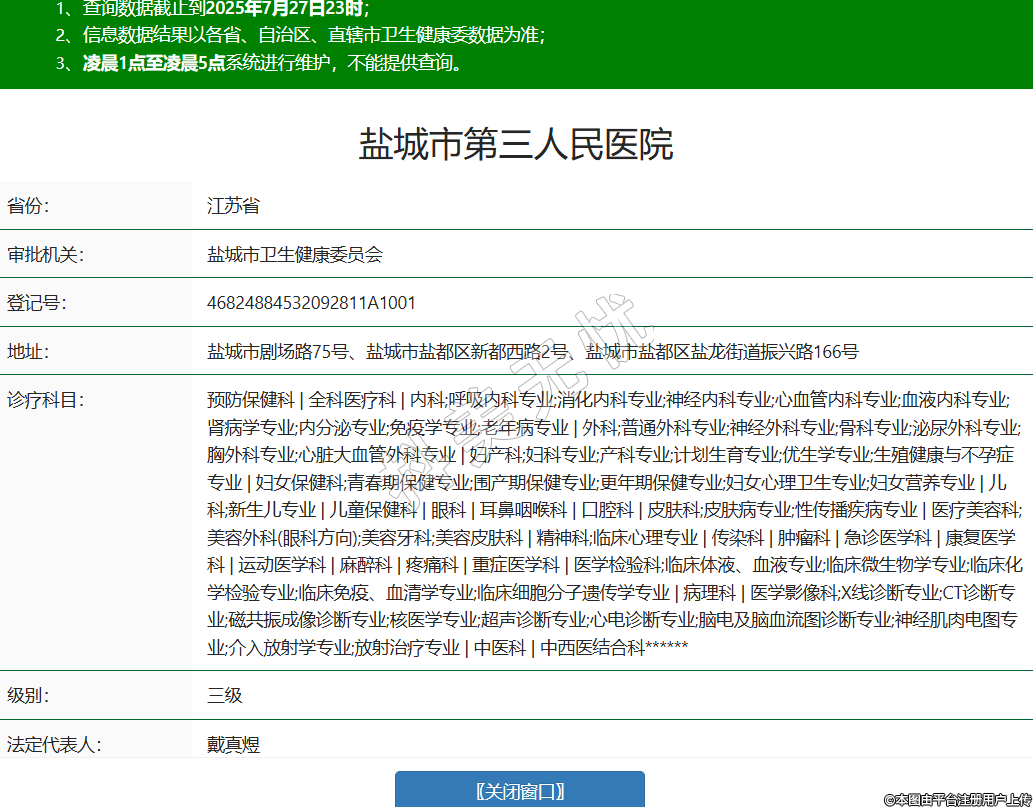1033x807 pixels.
Task: Click the province value 江苏省
Action: (x=233, y=206)
